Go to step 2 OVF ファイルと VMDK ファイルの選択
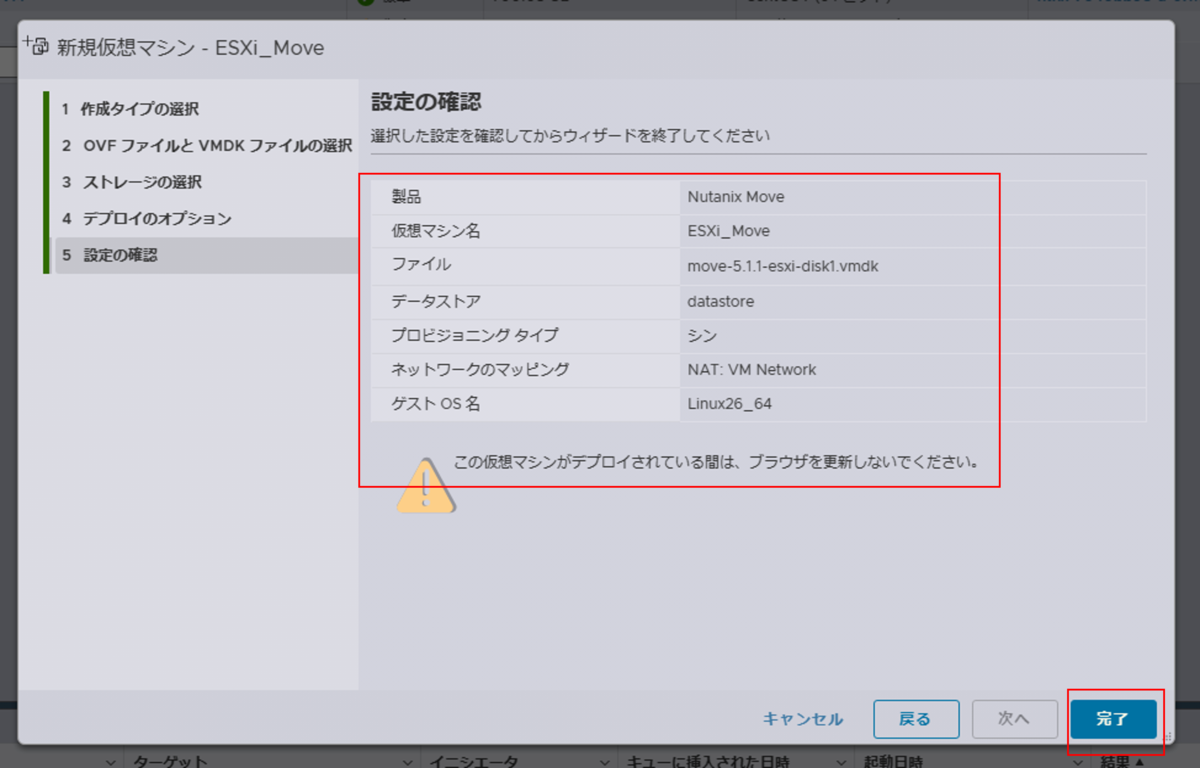This screenshot has height=768, width=1200. (206, 146)
